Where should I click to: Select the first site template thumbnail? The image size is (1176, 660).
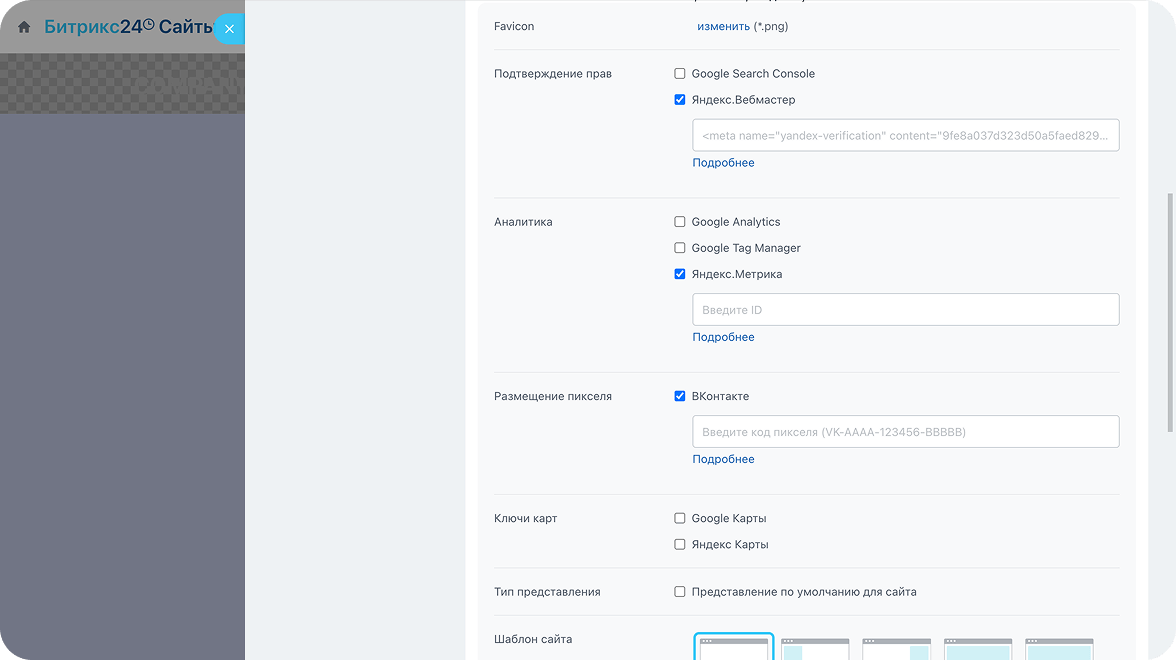(x=734, y=648)
